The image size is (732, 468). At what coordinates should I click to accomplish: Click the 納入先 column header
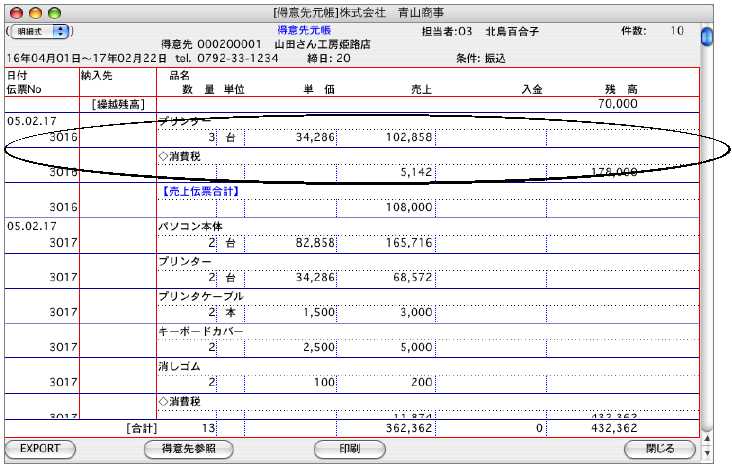click(x=98, y=75)
